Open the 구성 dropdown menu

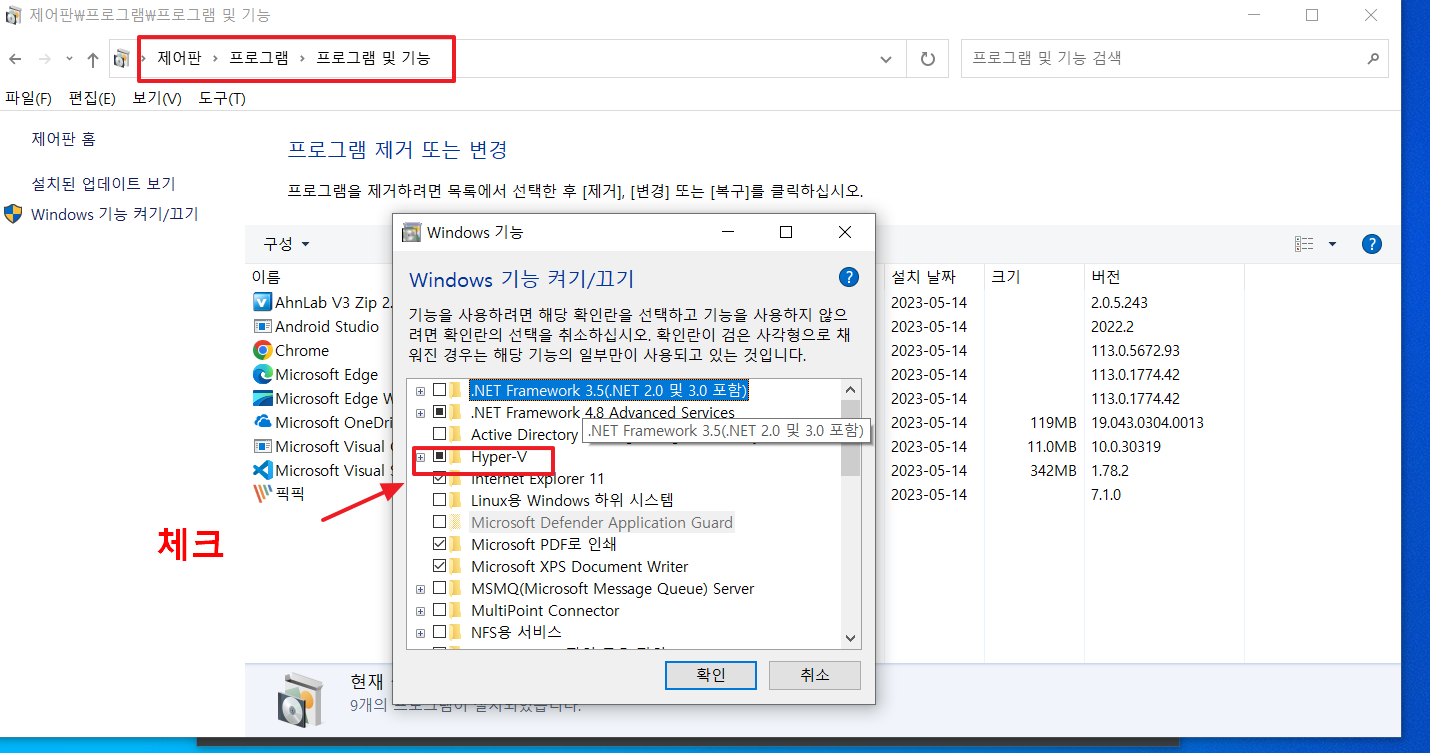tap(286, 244)
